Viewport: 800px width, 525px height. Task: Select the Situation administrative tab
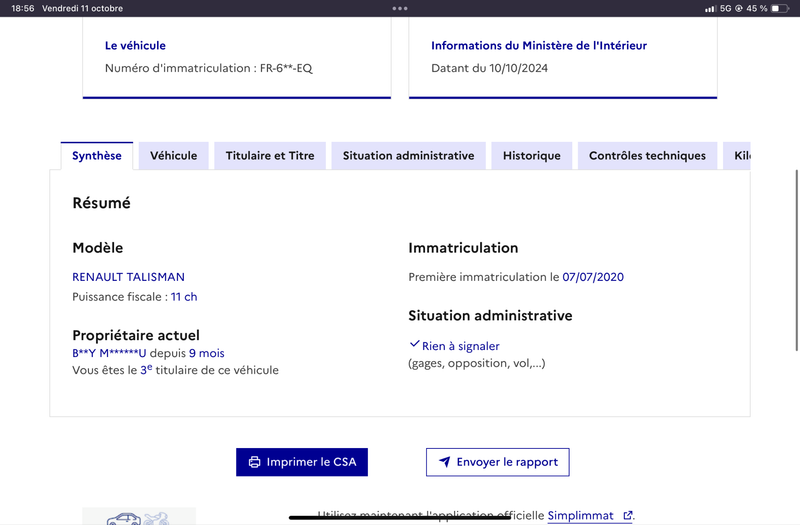tap(408, 156)
